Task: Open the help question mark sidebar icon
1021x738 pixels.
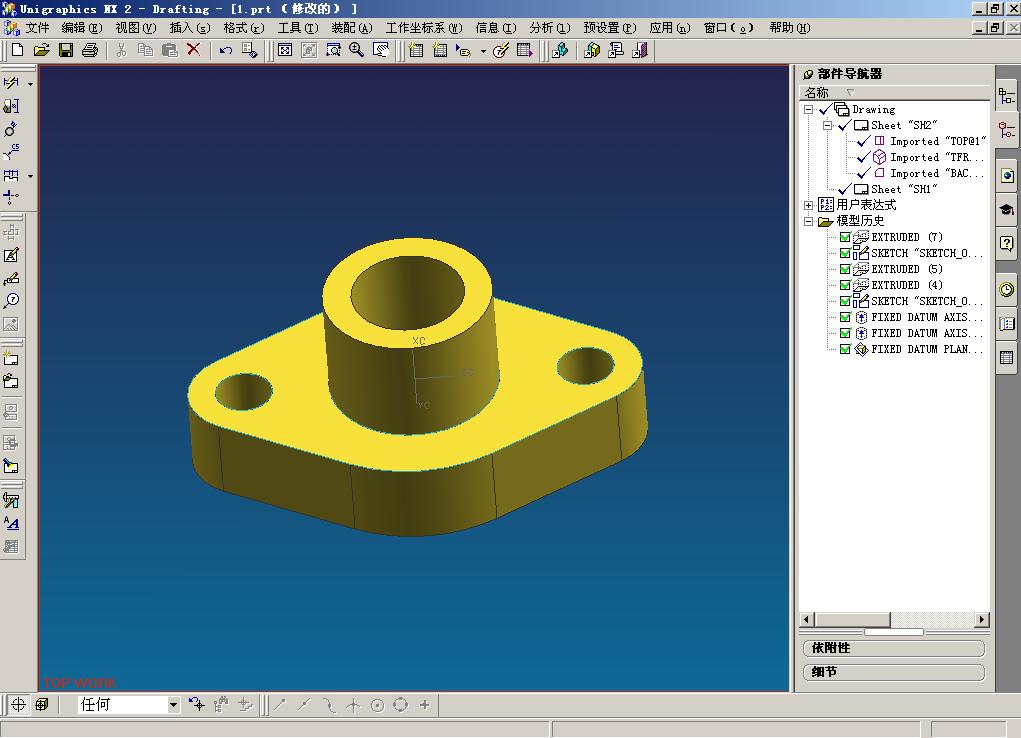Action: coord(1007,244)
